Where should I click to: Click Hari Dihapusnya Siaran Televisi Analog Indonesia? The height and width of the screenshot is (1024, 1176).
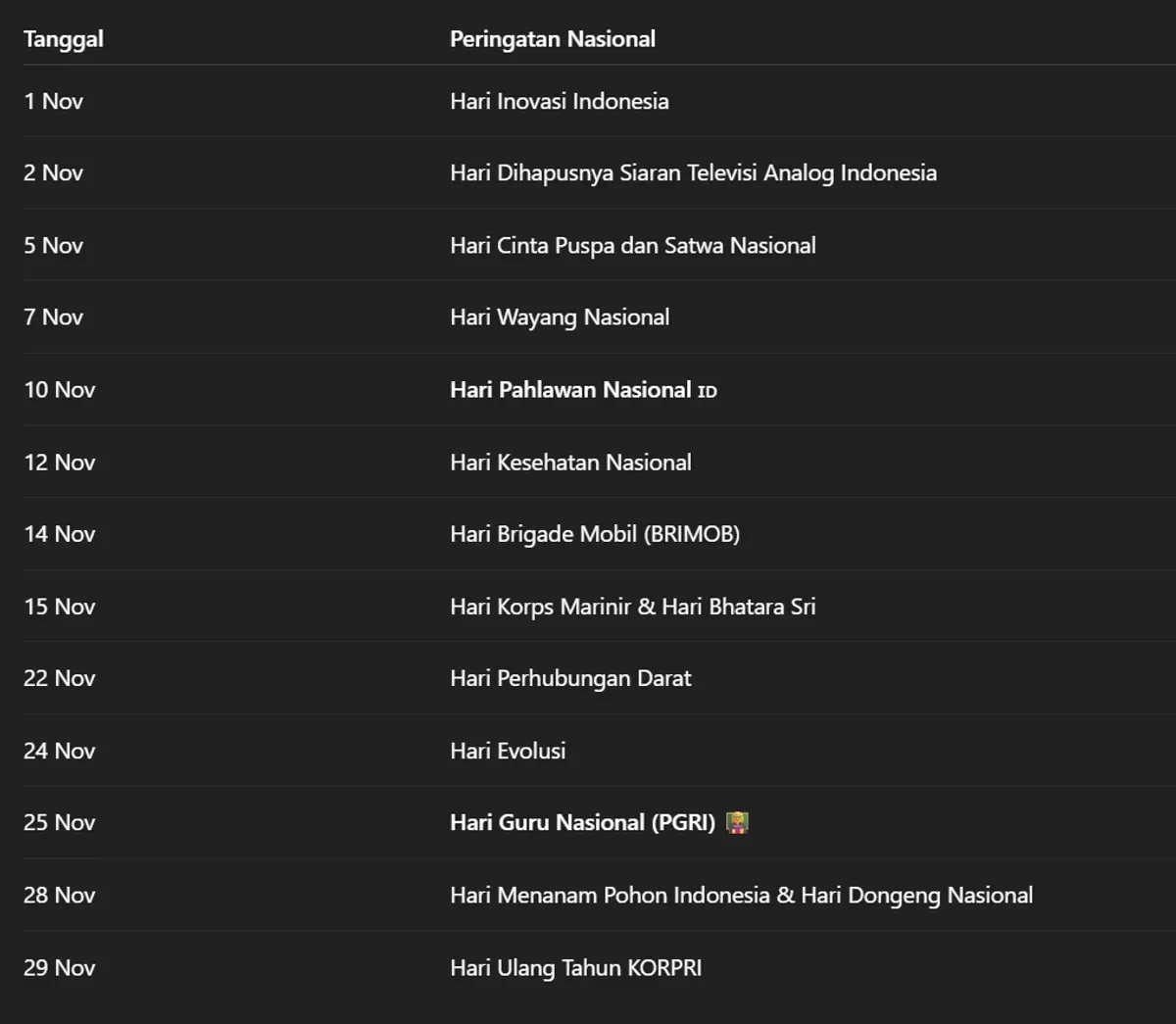click(x=693, y=173)
